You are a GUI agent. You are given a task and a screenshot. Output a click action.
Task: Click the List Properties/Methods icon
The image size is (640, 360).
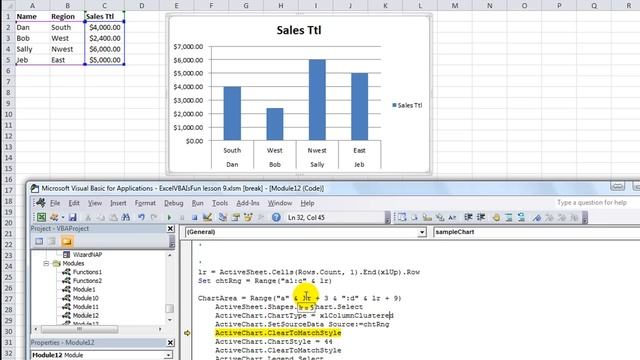pyautogui.click(x=402, y=218)
